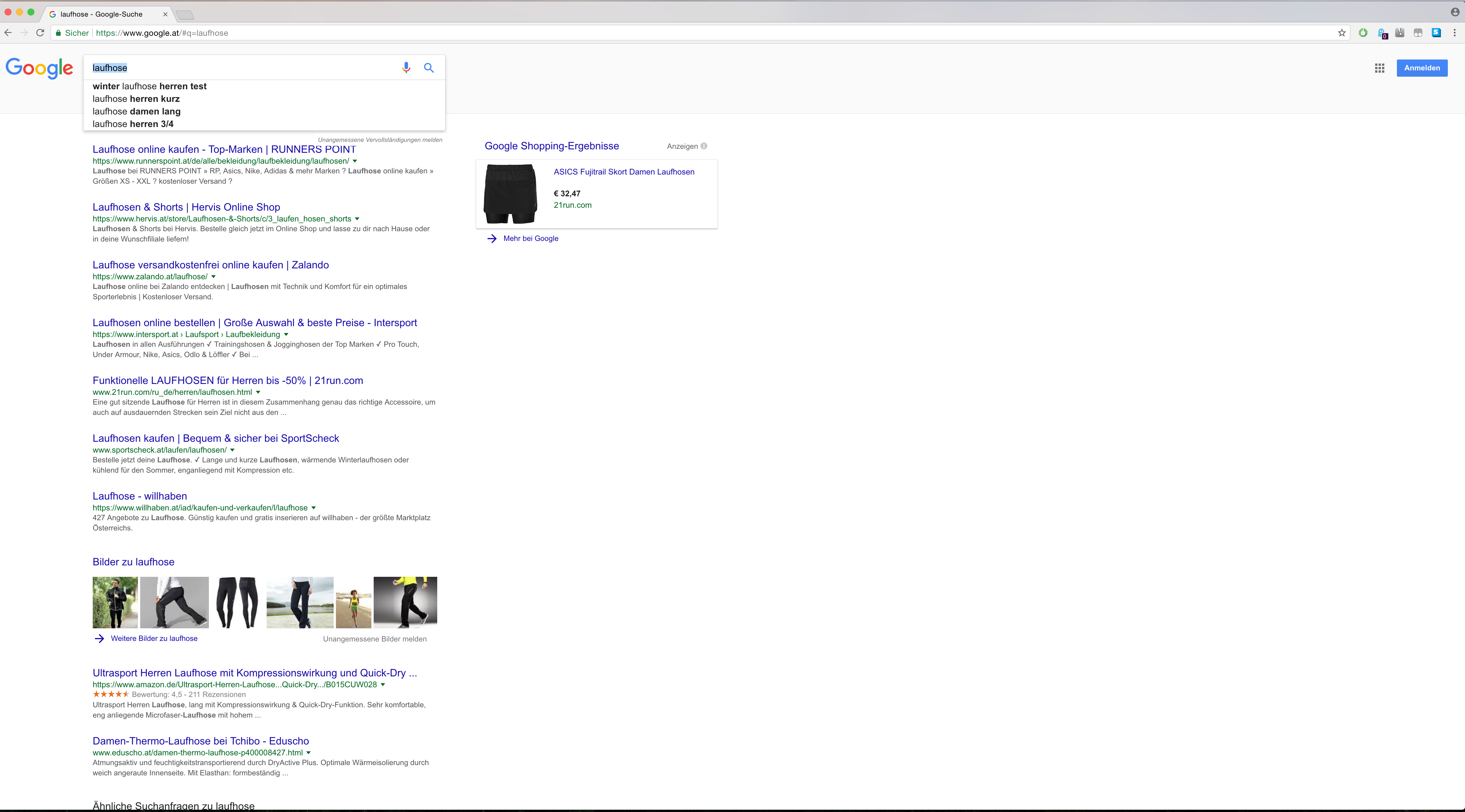Expand dropdown arrow next to runnerspoint URL
This screenshot has height=812, width=1465.
355,161
